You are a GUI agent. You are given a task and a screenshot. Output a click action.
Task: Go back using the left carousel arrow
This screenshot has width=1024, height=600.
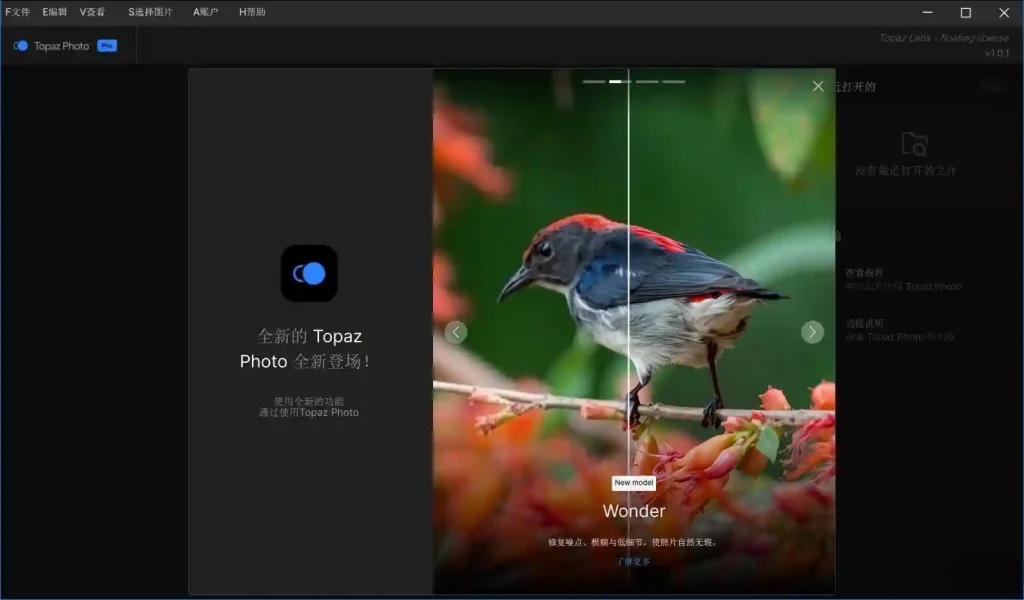tap(457, 331)
